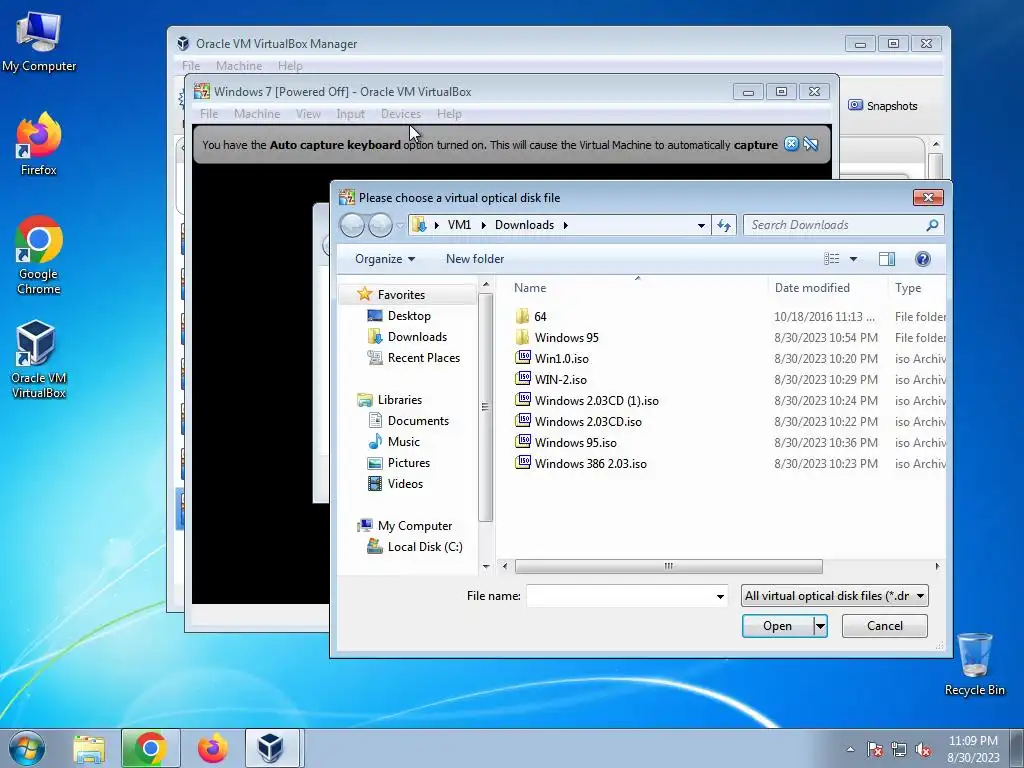This screenshot has height=768, width=1024.
Task: Open the Devices menu in VM window
Action: pos(400,114)
